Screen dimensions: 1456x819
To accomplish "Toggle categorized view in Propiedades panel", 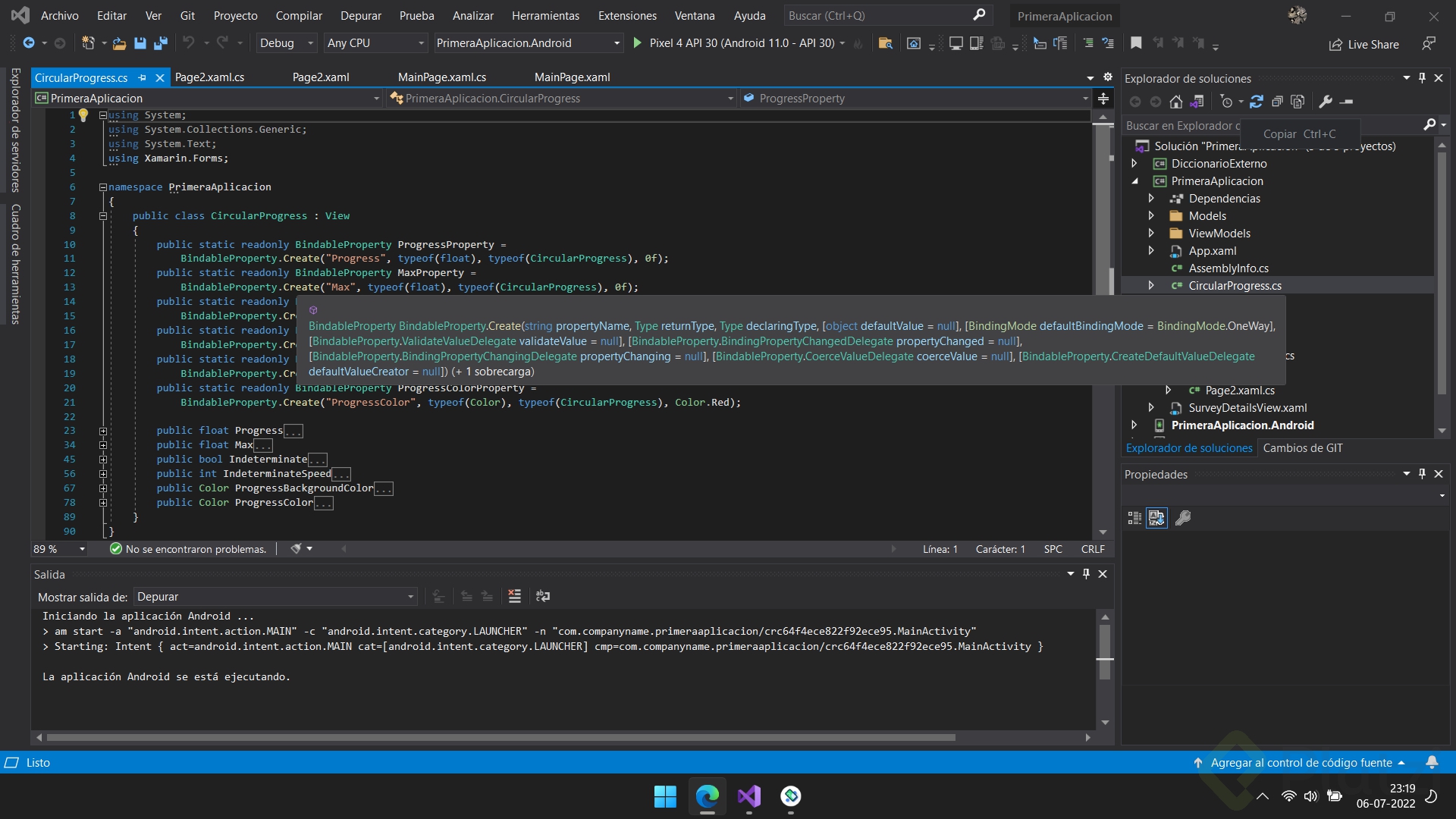I will (x=1134, y=518).
